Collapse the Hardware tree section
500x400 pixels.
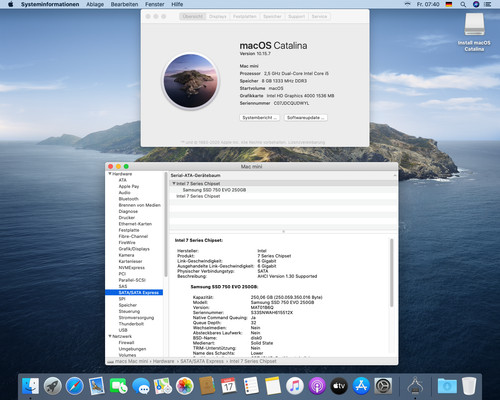coord(110,174)
